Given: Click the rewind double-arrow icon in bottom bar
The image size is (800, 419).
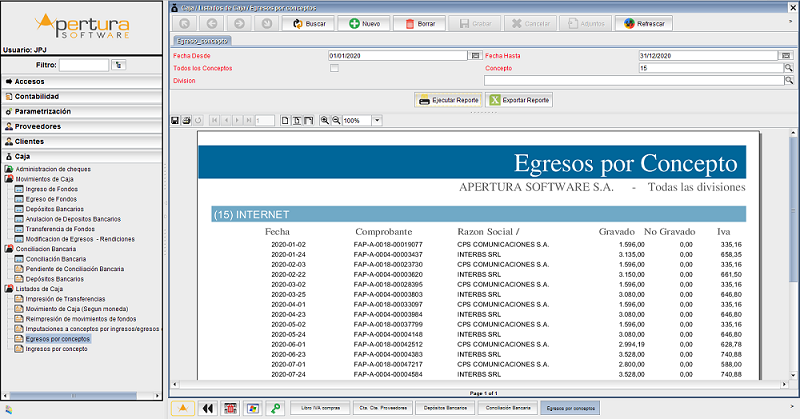Looking at the screenshot, I should 208,408.
